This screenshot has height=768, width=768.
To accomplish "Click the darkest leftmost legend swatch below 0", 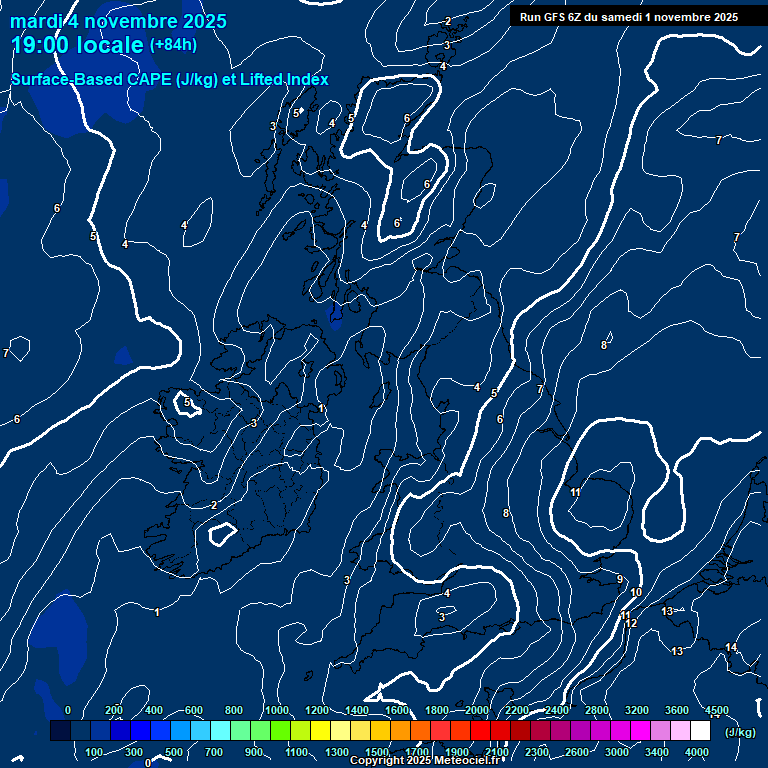I will 61,730.
